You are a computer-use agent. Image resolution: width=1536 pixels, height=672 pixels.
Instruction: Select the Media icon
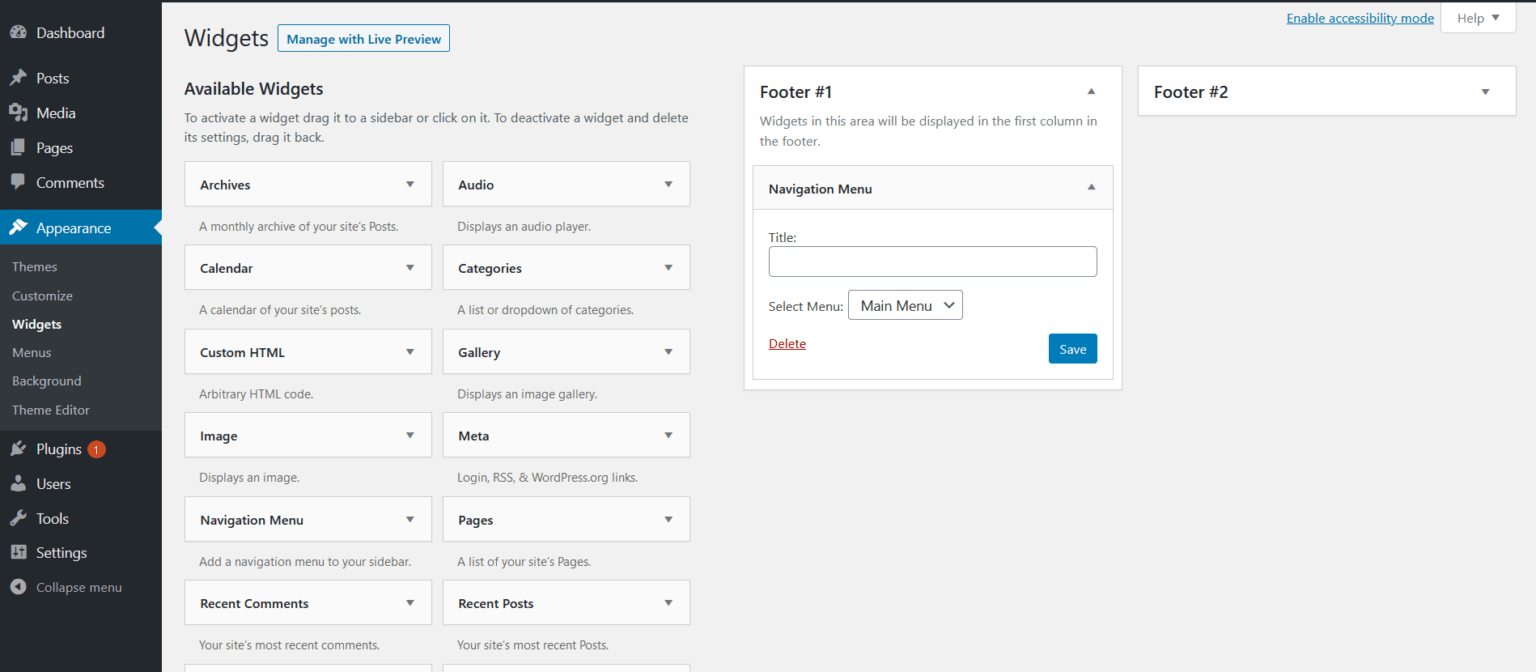(20, 112)
